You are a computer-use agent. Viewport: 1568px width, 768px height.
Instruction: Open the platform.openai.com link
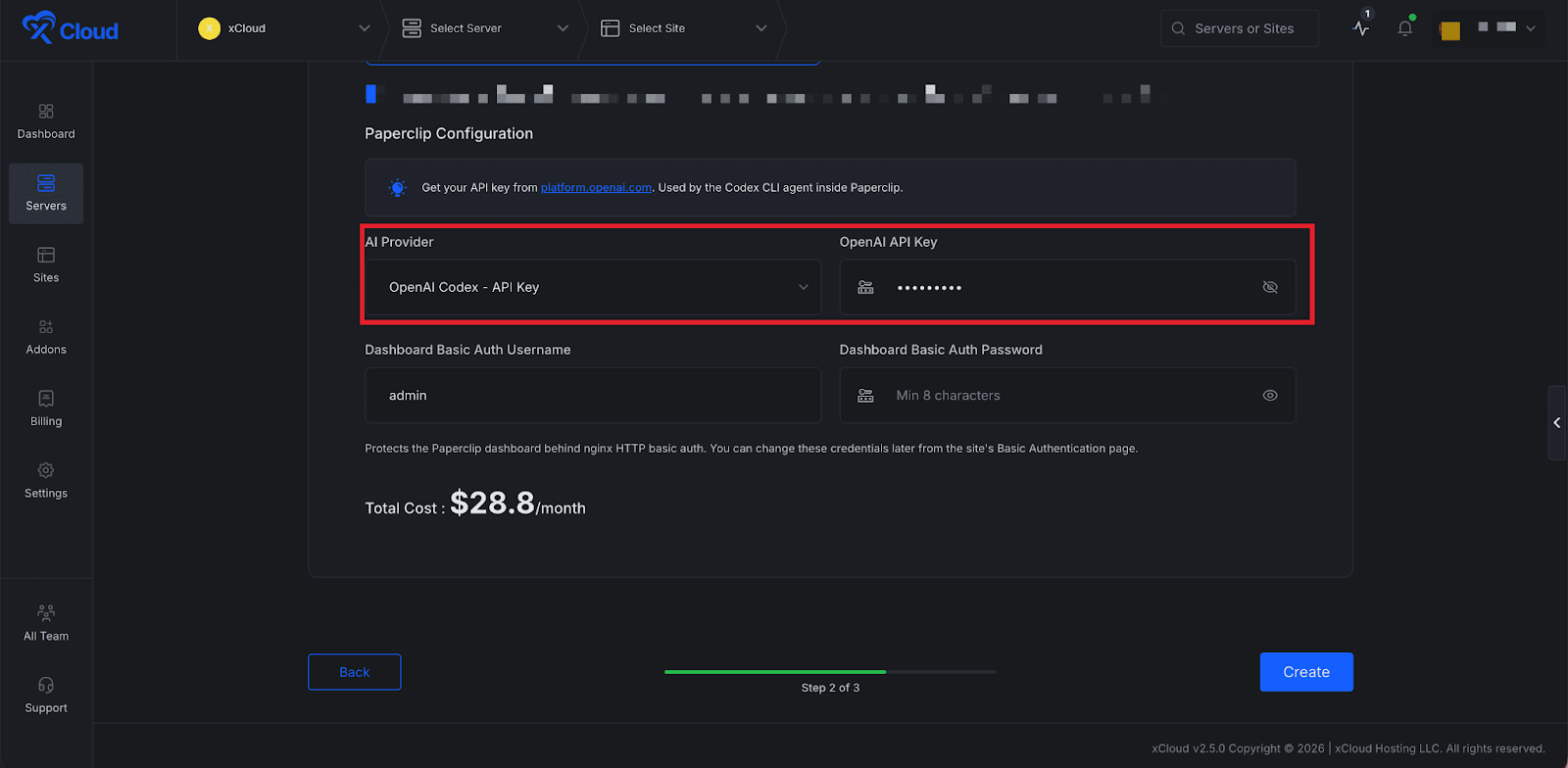(x=596, y=188)
